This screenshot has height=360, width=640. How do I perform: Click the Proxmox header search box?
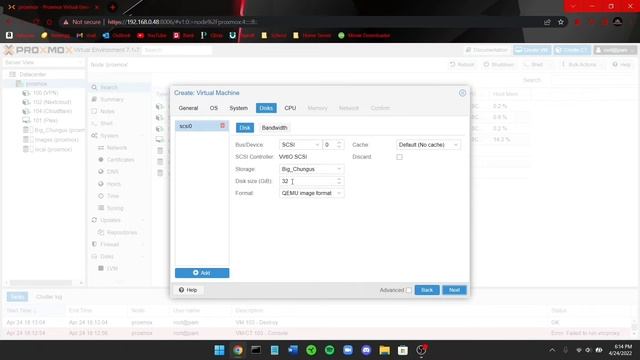click(x=177, y=50)
